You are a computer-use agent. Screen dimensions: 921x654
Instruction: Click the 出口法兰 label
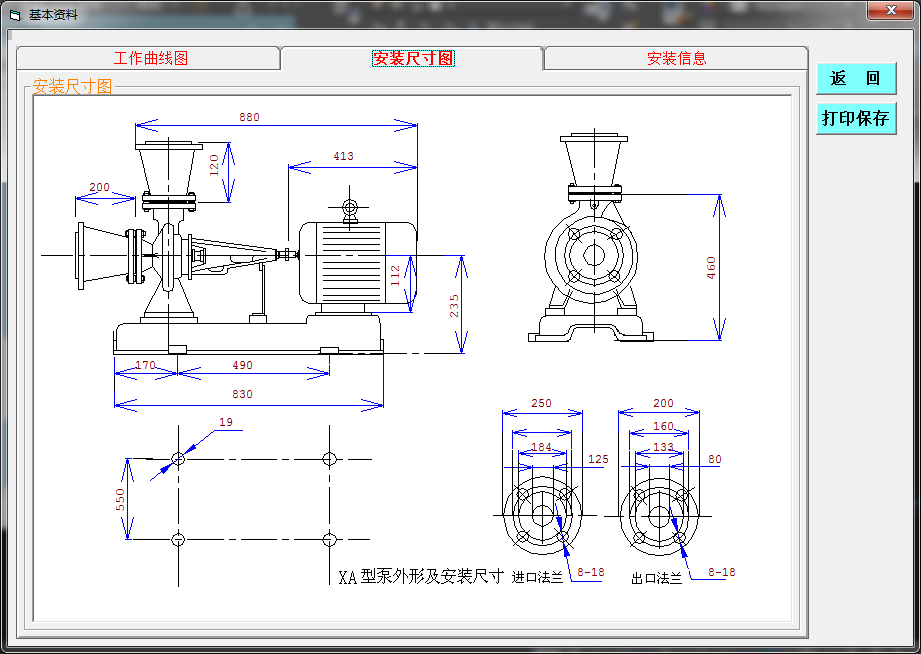pos(657,579)
